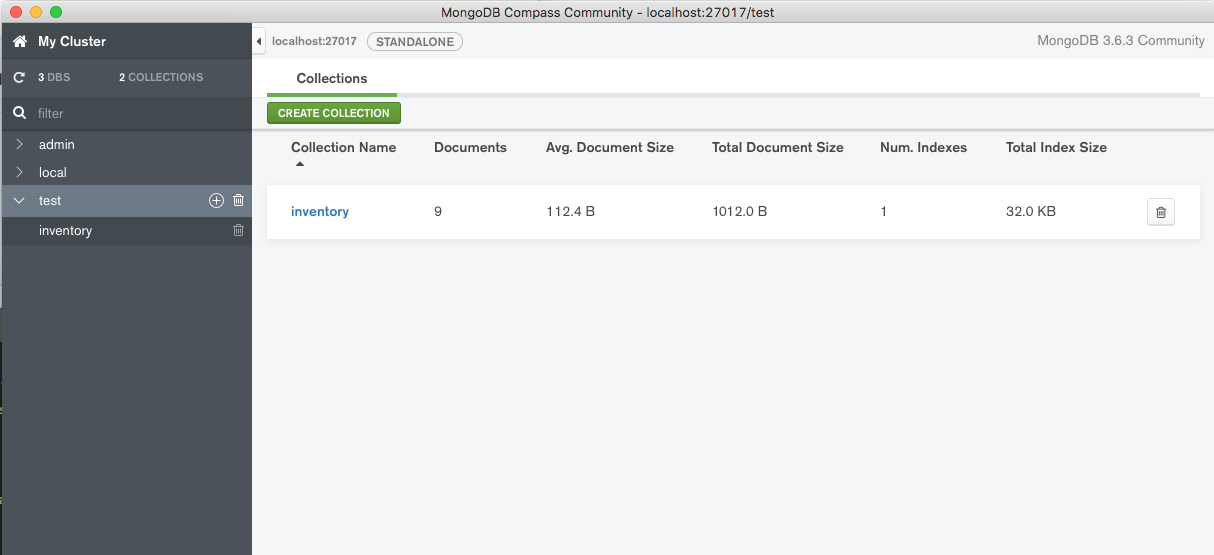Click the MongoDB 3.6.3 Community version text
This screenshot has height=555, width=1214.
click(x=1121, y=41)
